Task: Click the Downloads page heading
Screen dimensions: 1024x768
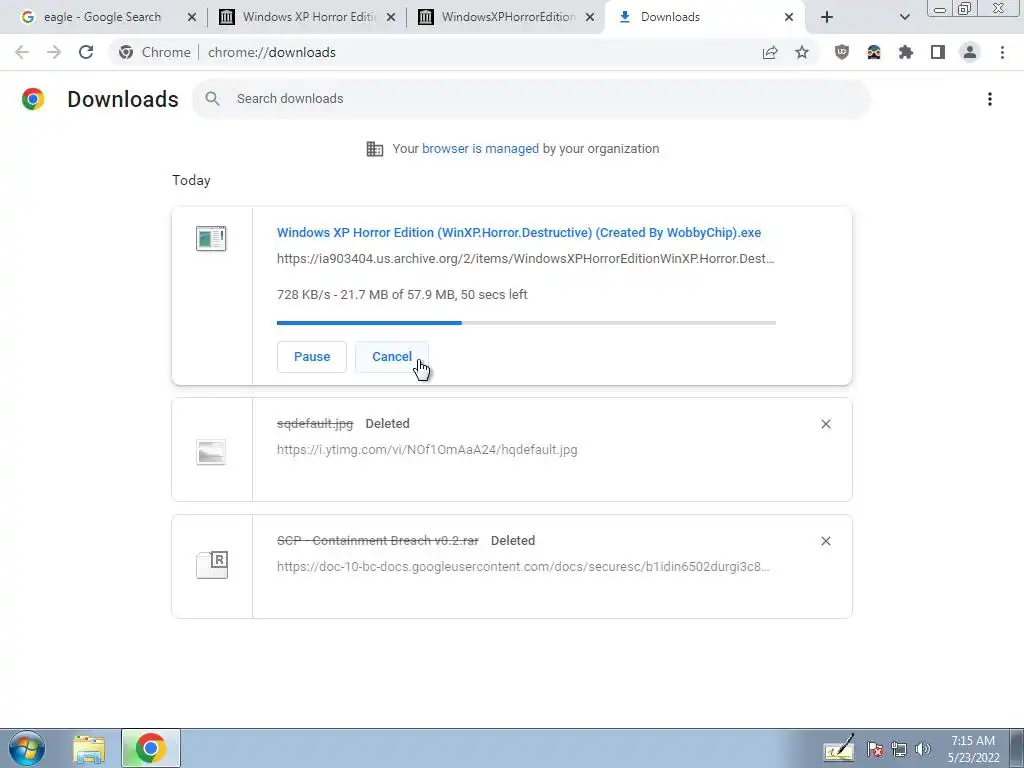Action: 123,99
